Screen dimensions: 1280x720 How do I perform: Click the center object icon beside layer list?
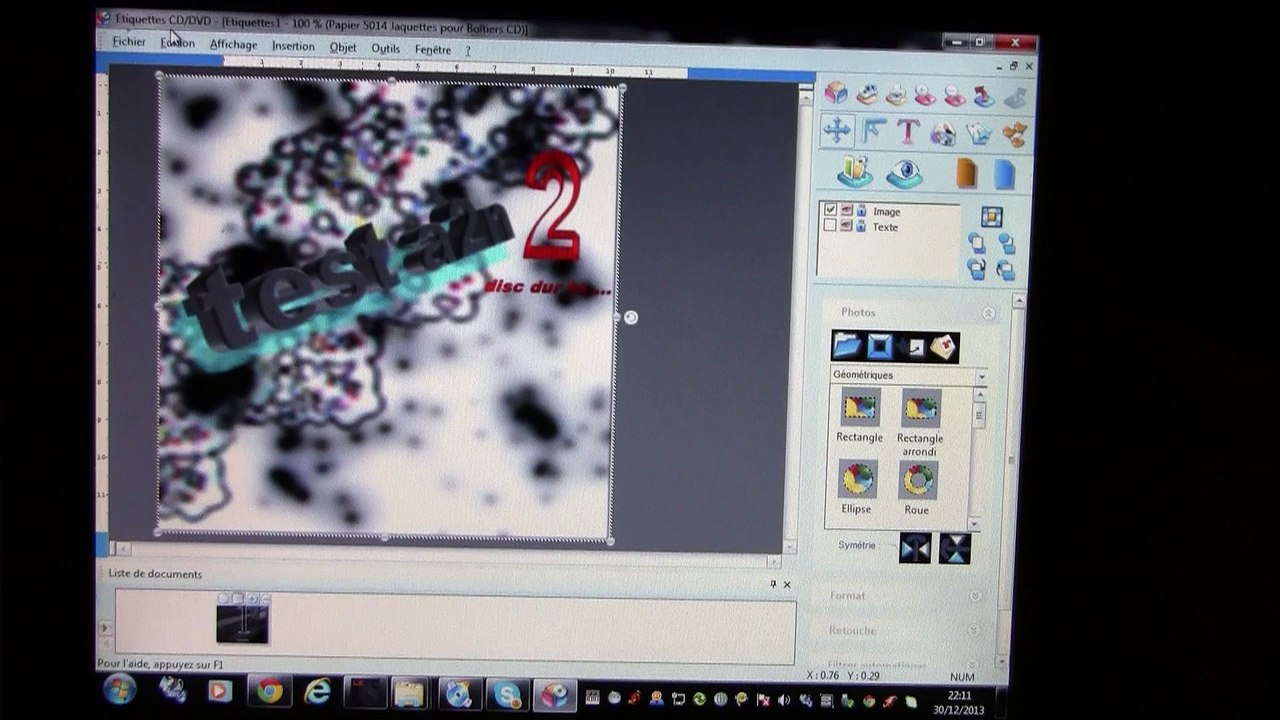(x=991, y=217)
